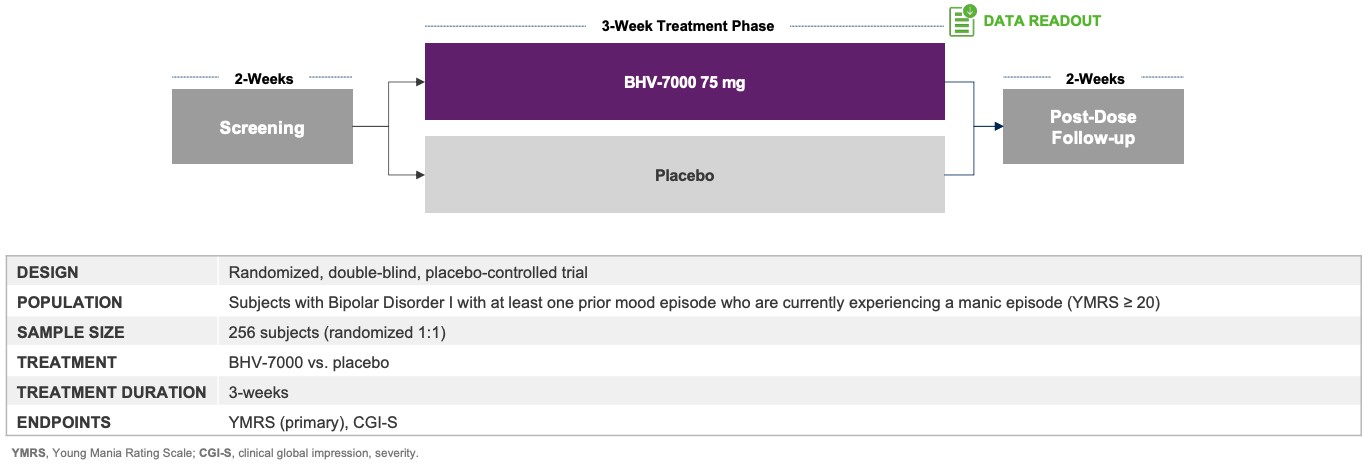This screenshot has width=1369, height=468.
Task: Click the arrow pointing into Placebo box
Action: click(418, 175)
